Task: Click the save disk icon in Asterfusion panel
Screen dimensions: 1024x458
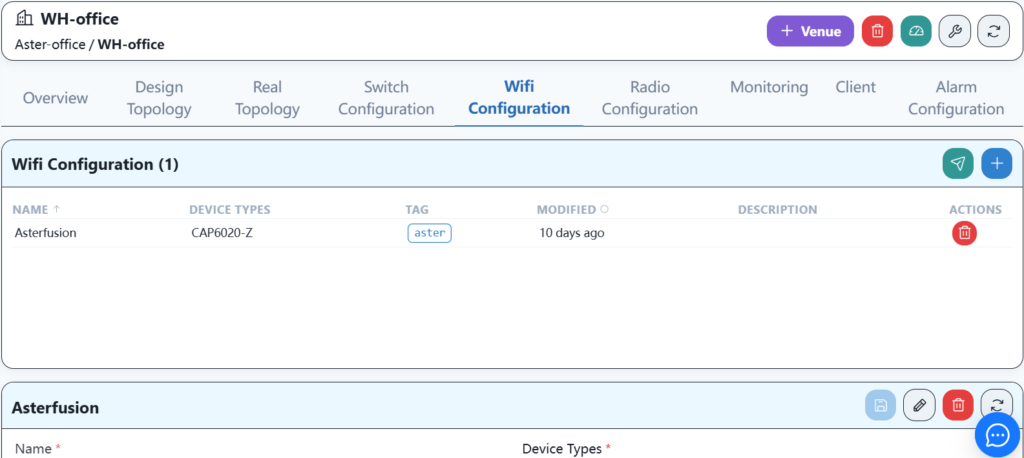Action: coord(880,405)
